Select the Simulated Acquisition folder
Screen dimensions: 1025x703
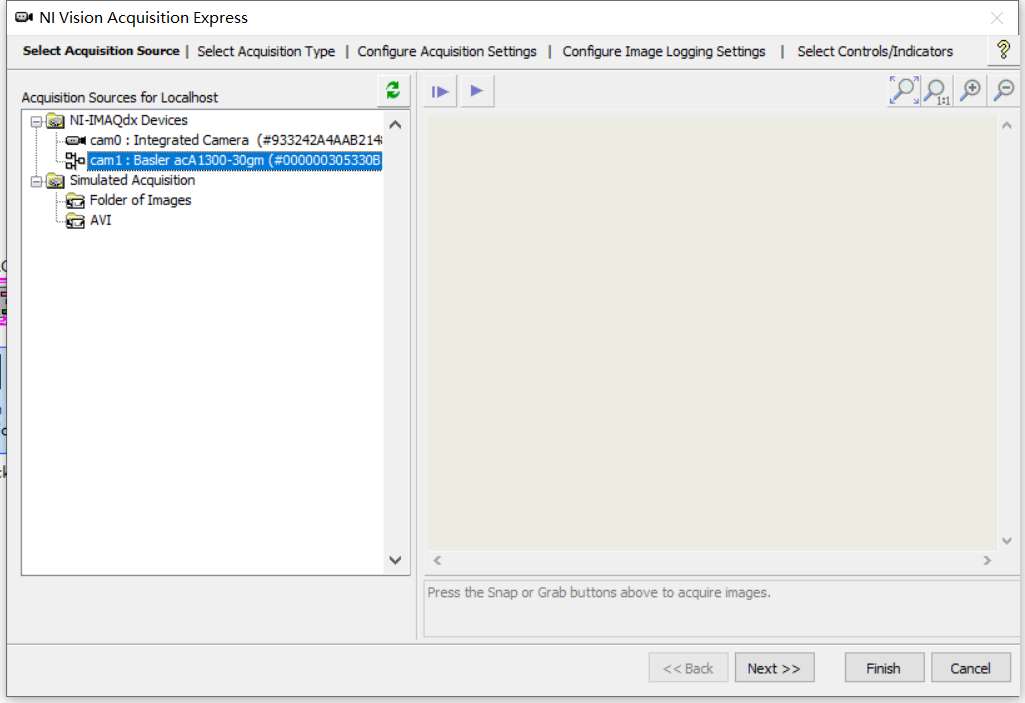coord(132,180)
